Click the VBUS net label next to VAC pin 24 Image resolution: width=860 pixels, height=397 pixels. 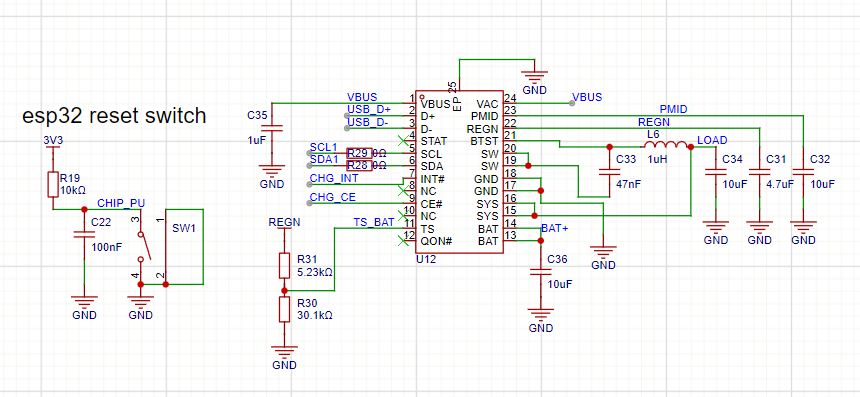click(x=587, y=98)
